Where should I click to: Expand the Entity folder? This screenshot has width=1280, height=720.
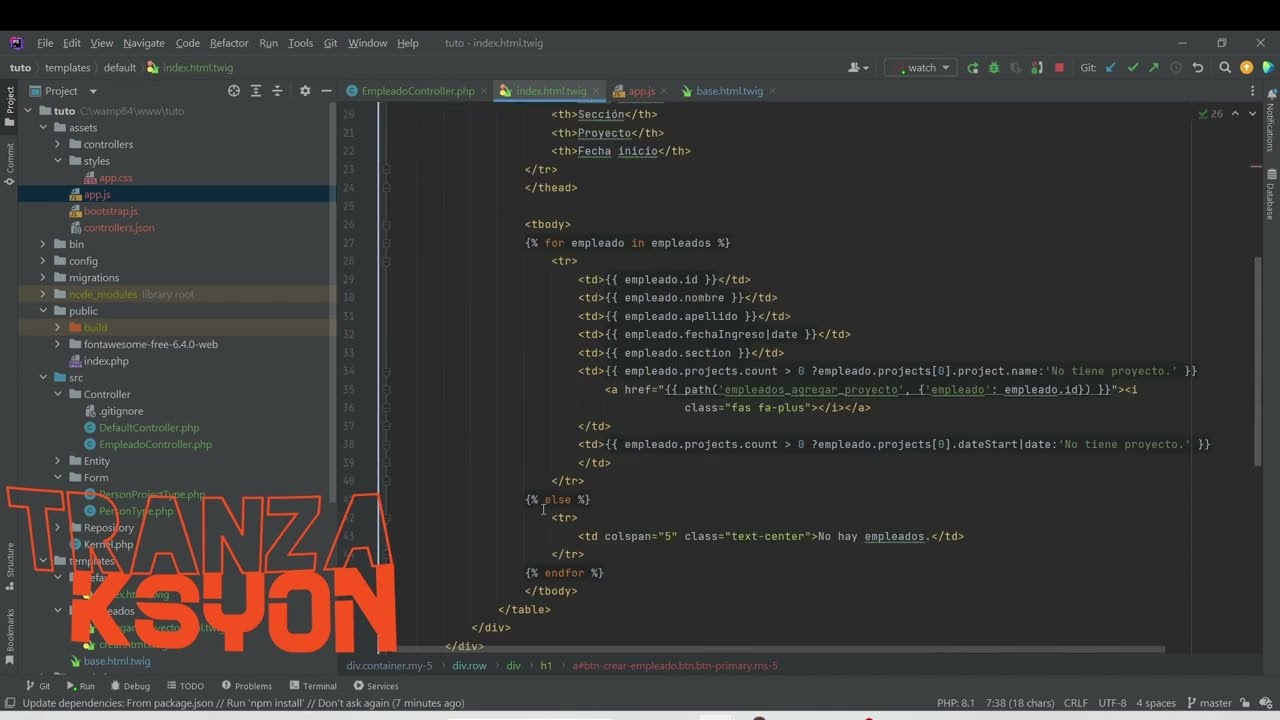[x=58, y=461]
